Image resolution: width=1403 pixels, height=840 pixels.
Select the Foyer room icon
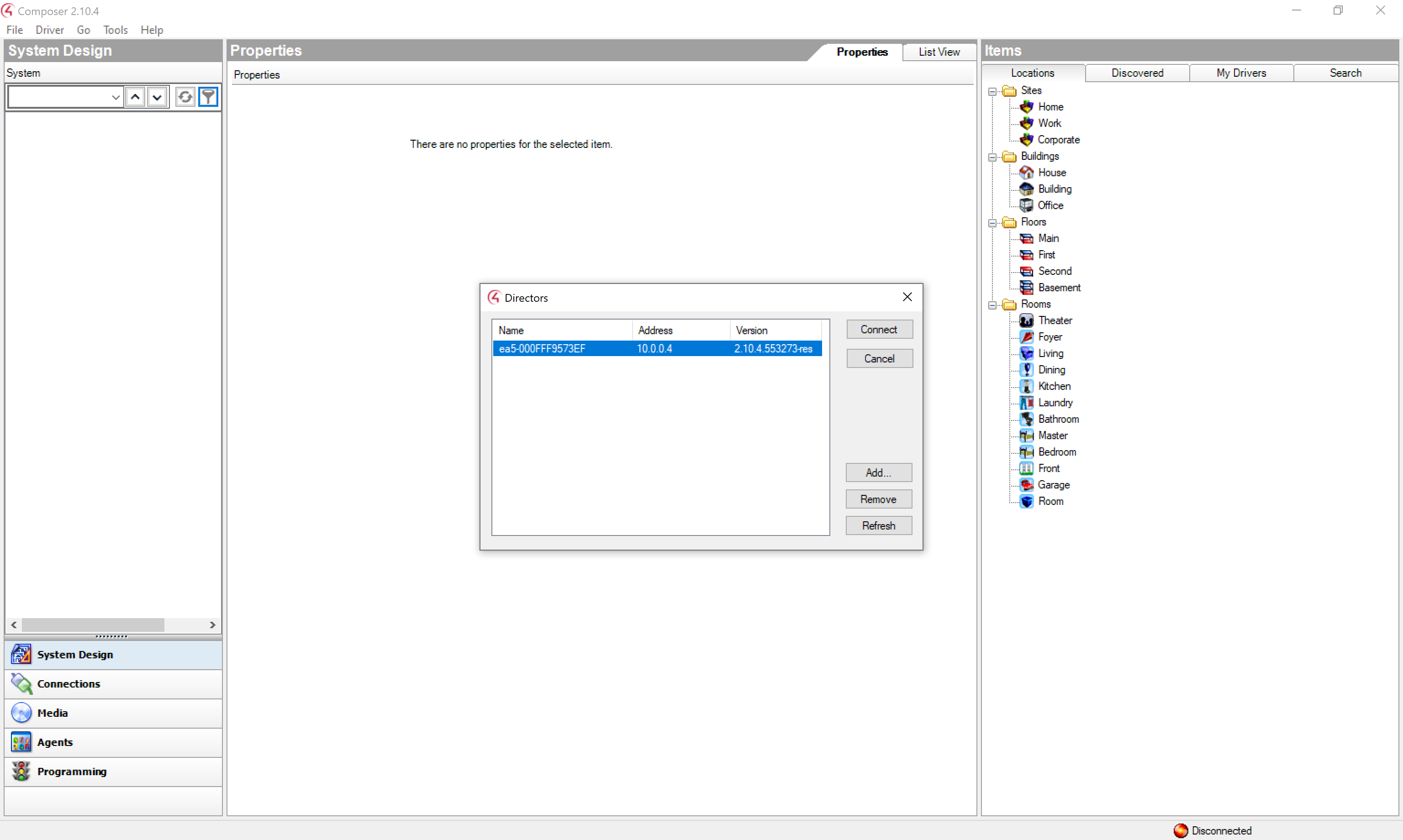click(1027, 337)
